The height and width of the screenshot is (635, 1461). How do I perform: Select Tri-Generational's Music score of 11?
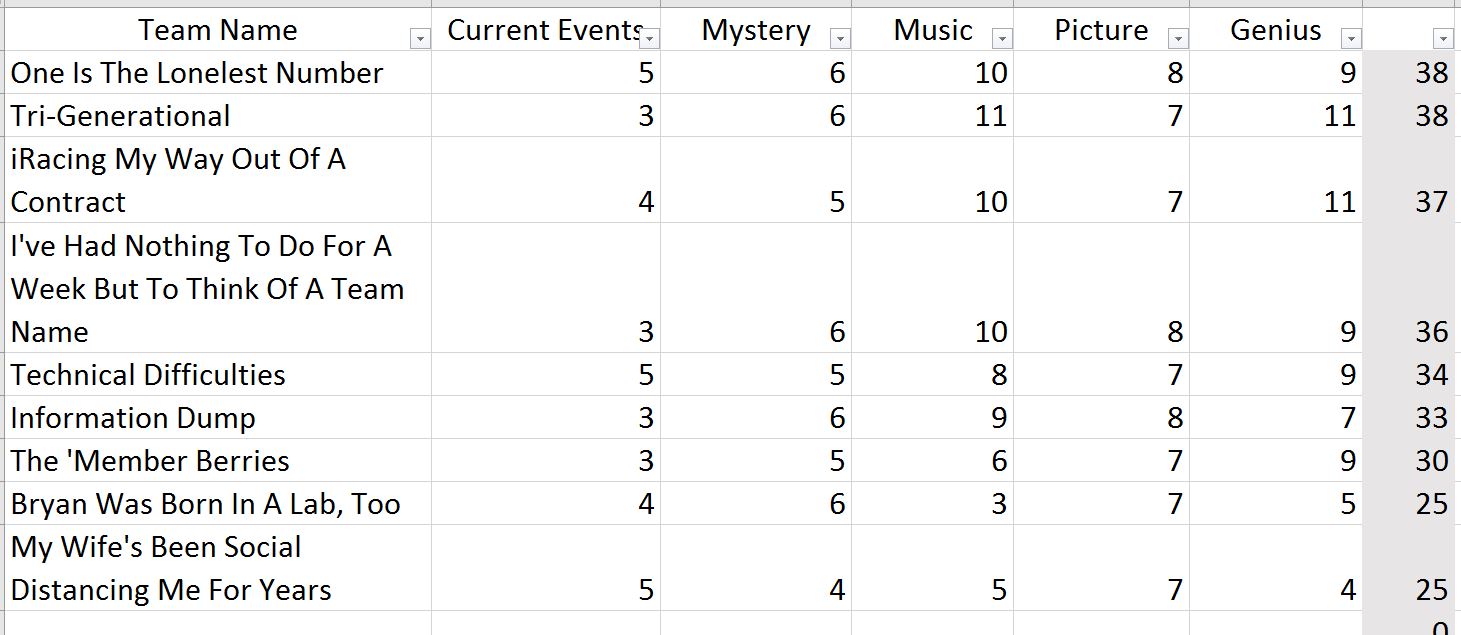tap(932, 116)
